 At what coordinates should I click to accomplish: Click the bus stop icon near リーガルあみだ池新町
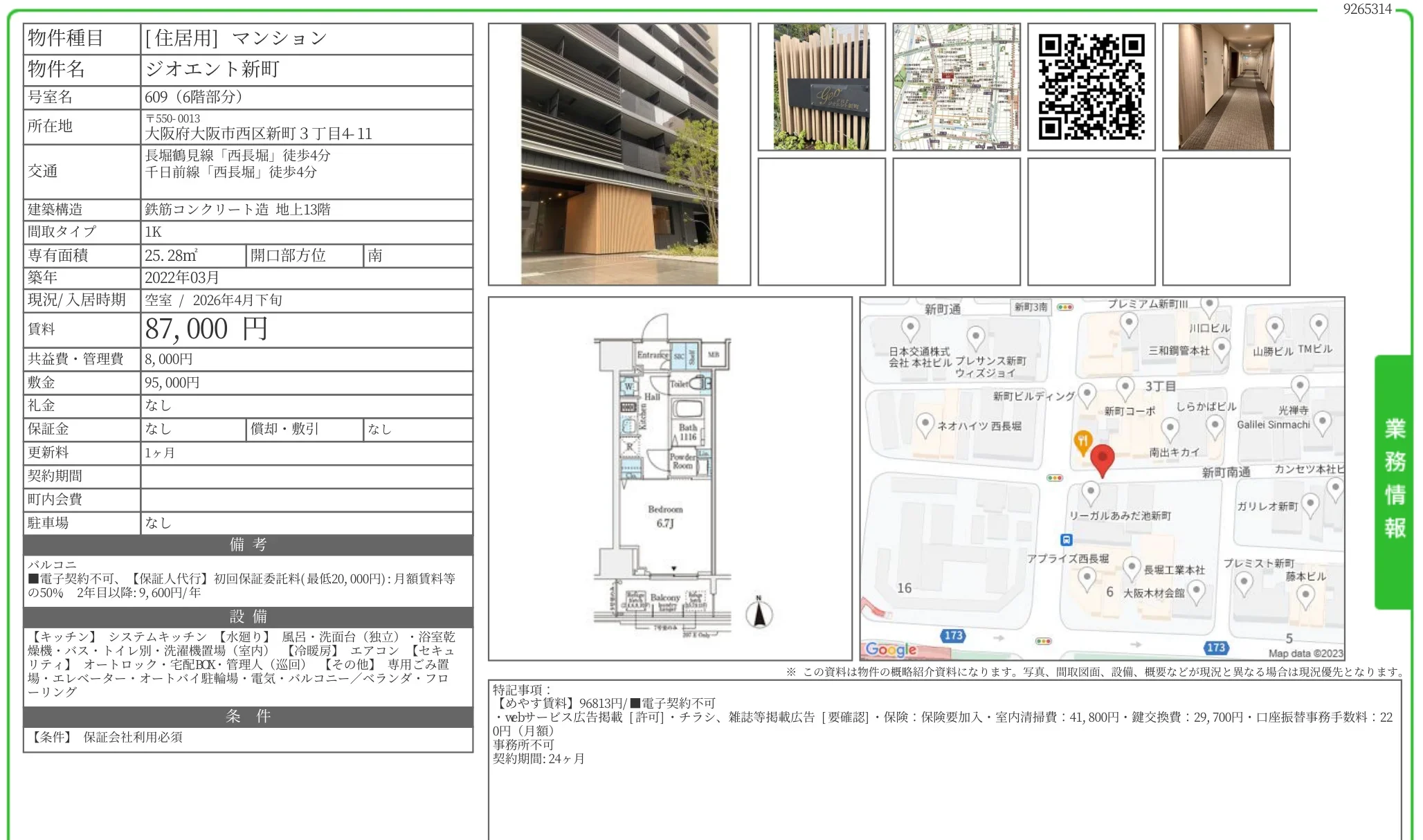pos(1066,538)
